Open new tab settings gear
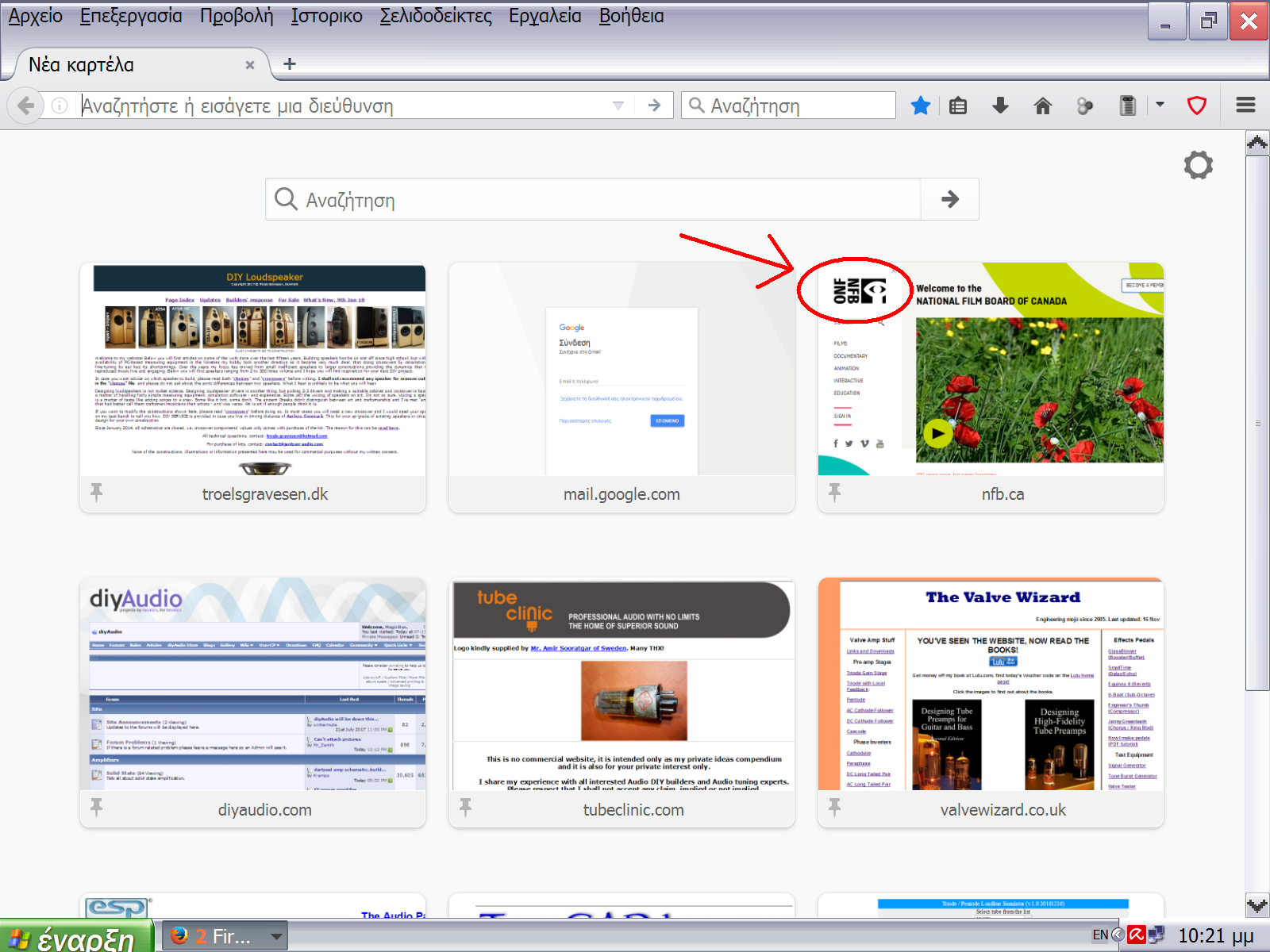 [x=1199, y=165]
